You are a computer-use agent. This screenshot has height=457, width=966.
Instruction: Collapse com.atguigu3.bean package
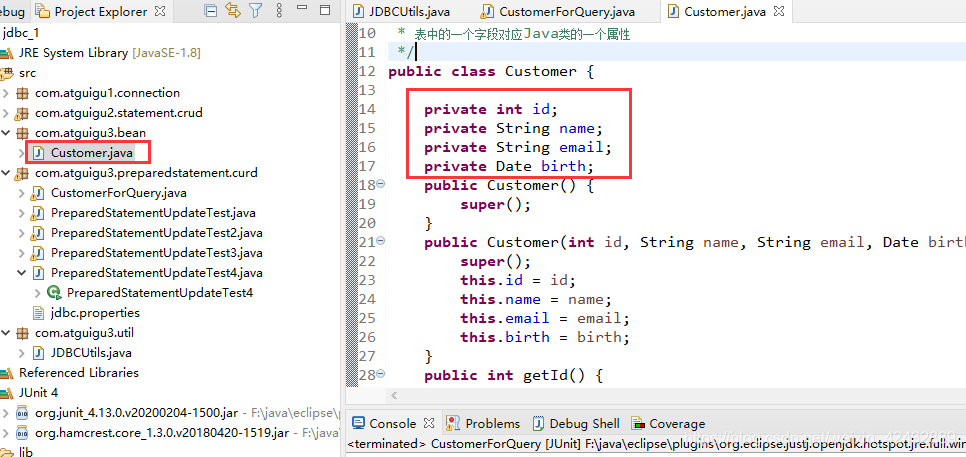[6, 133]
